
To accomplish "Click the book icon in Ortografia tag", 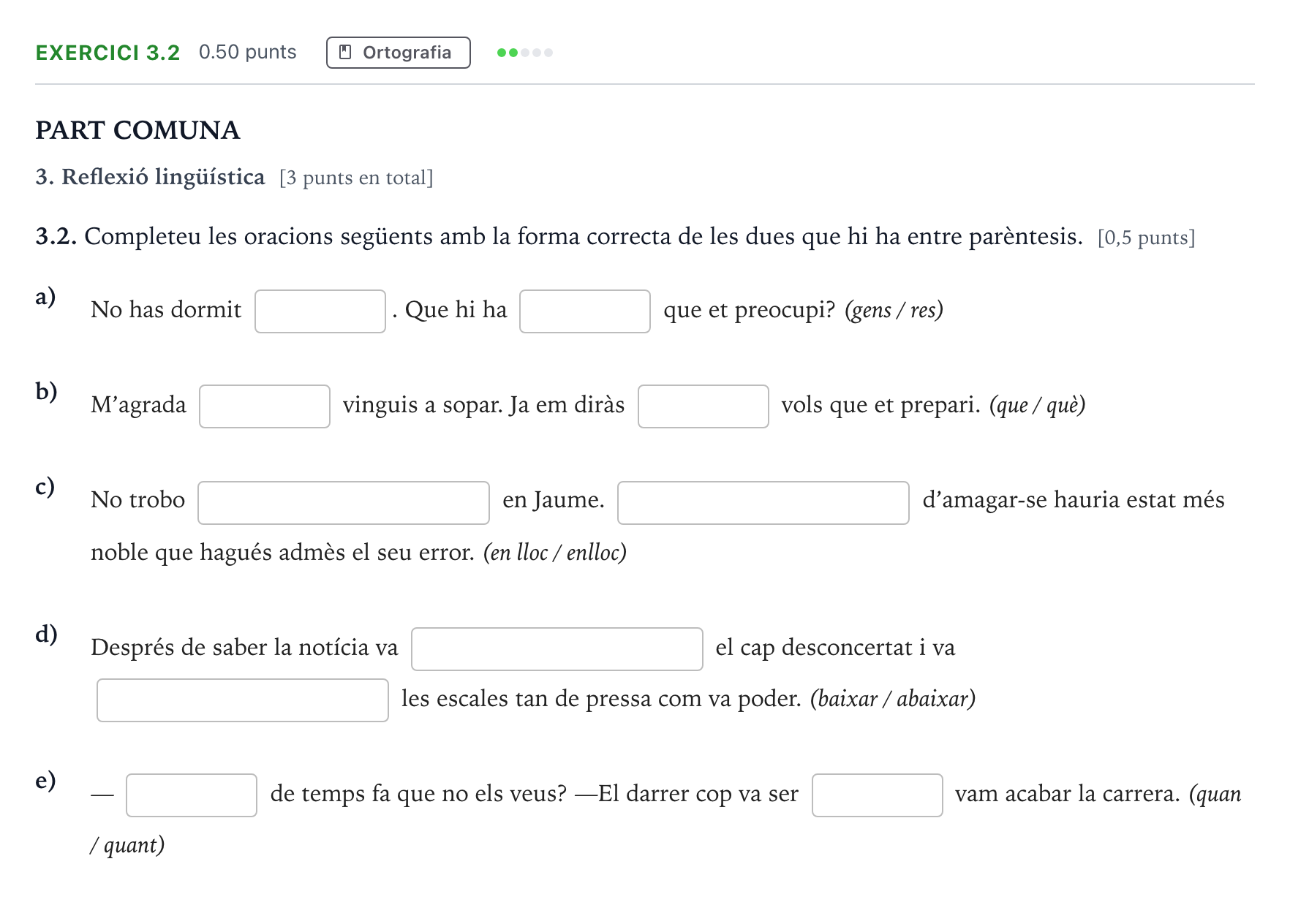I will pyautogui.click(x=346, y=53).
